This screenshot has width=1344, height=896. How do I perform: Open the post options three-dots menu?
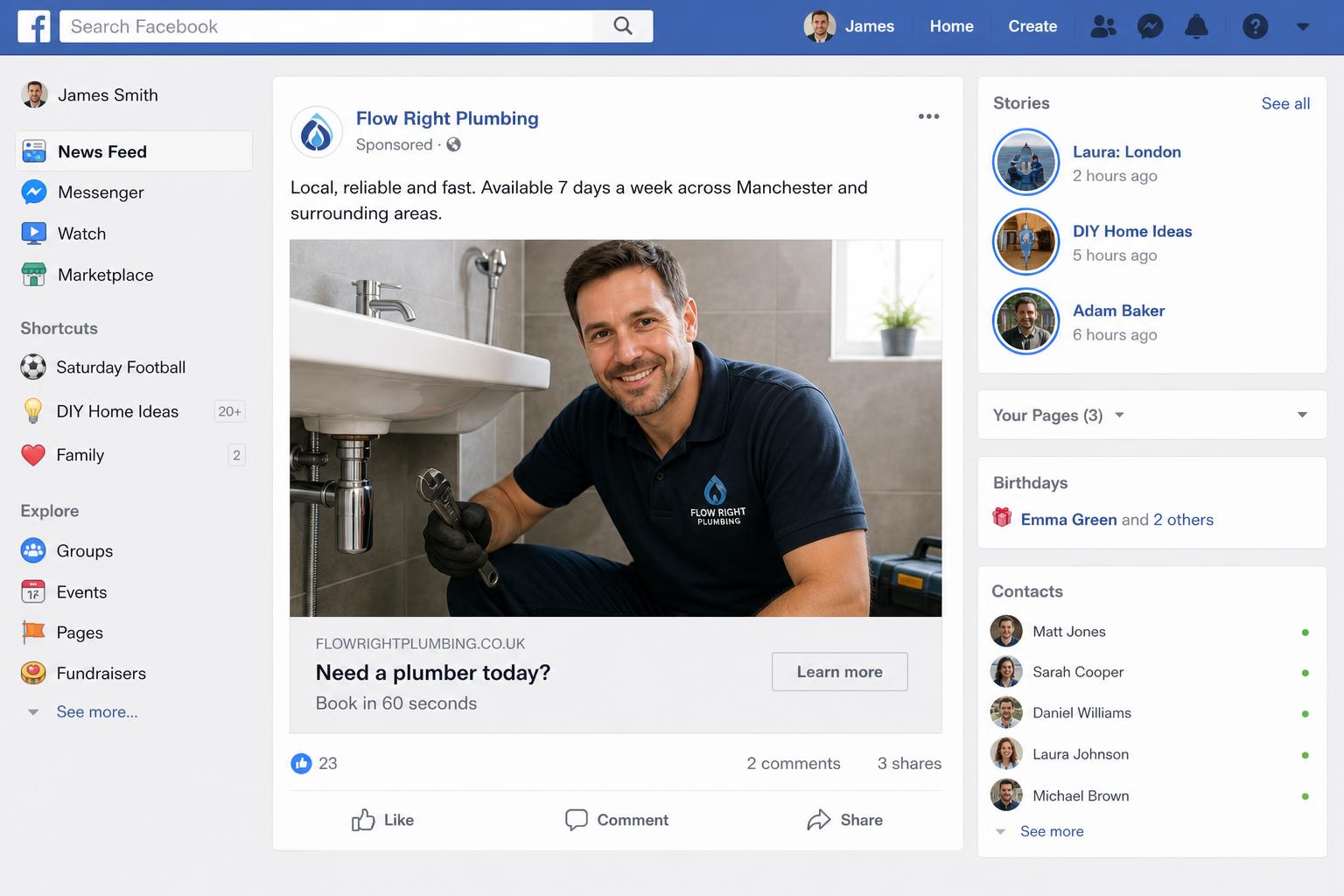928,116
